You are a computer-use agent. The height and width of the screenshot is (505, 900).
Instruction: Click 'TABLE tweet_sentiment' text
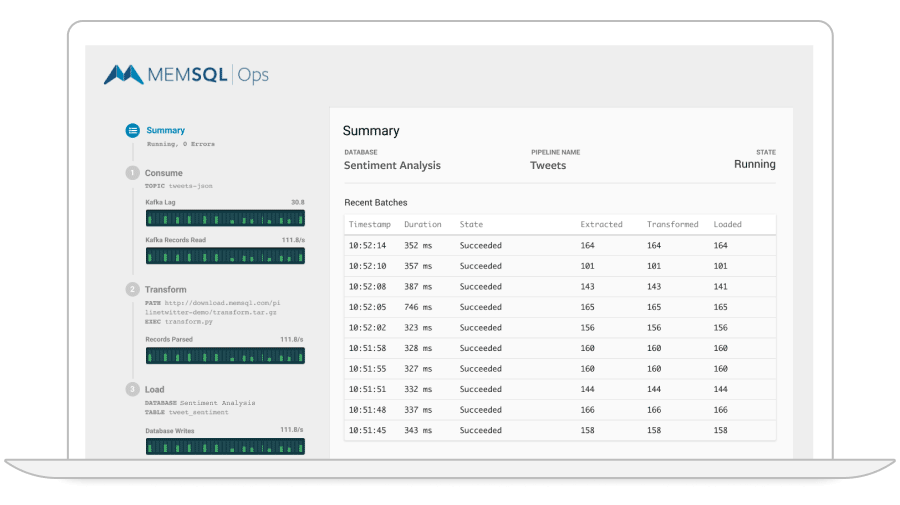(x=187, y=412)
